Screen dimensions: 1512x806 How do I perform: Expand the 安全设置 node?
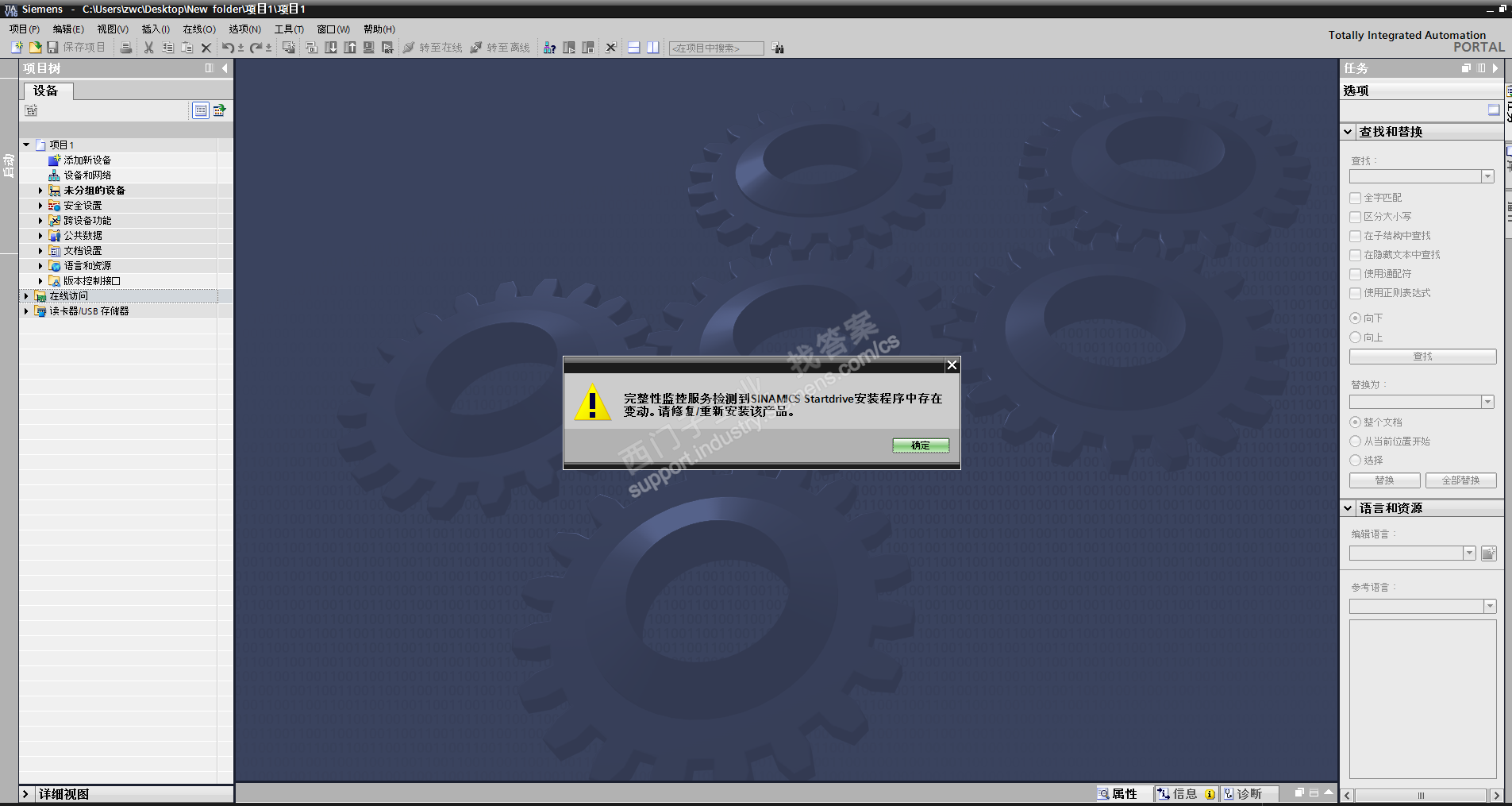click(x=40, y=206)
